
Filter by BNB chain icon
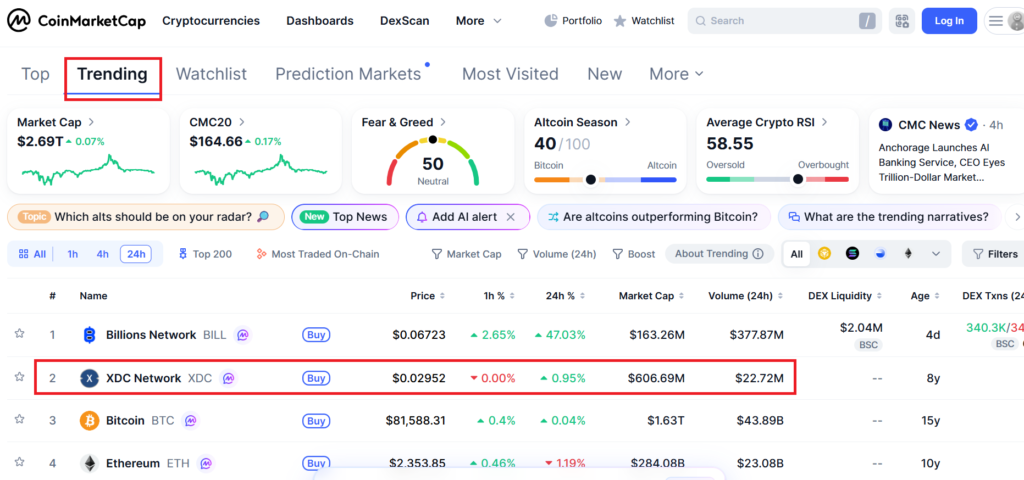[824, 254]
